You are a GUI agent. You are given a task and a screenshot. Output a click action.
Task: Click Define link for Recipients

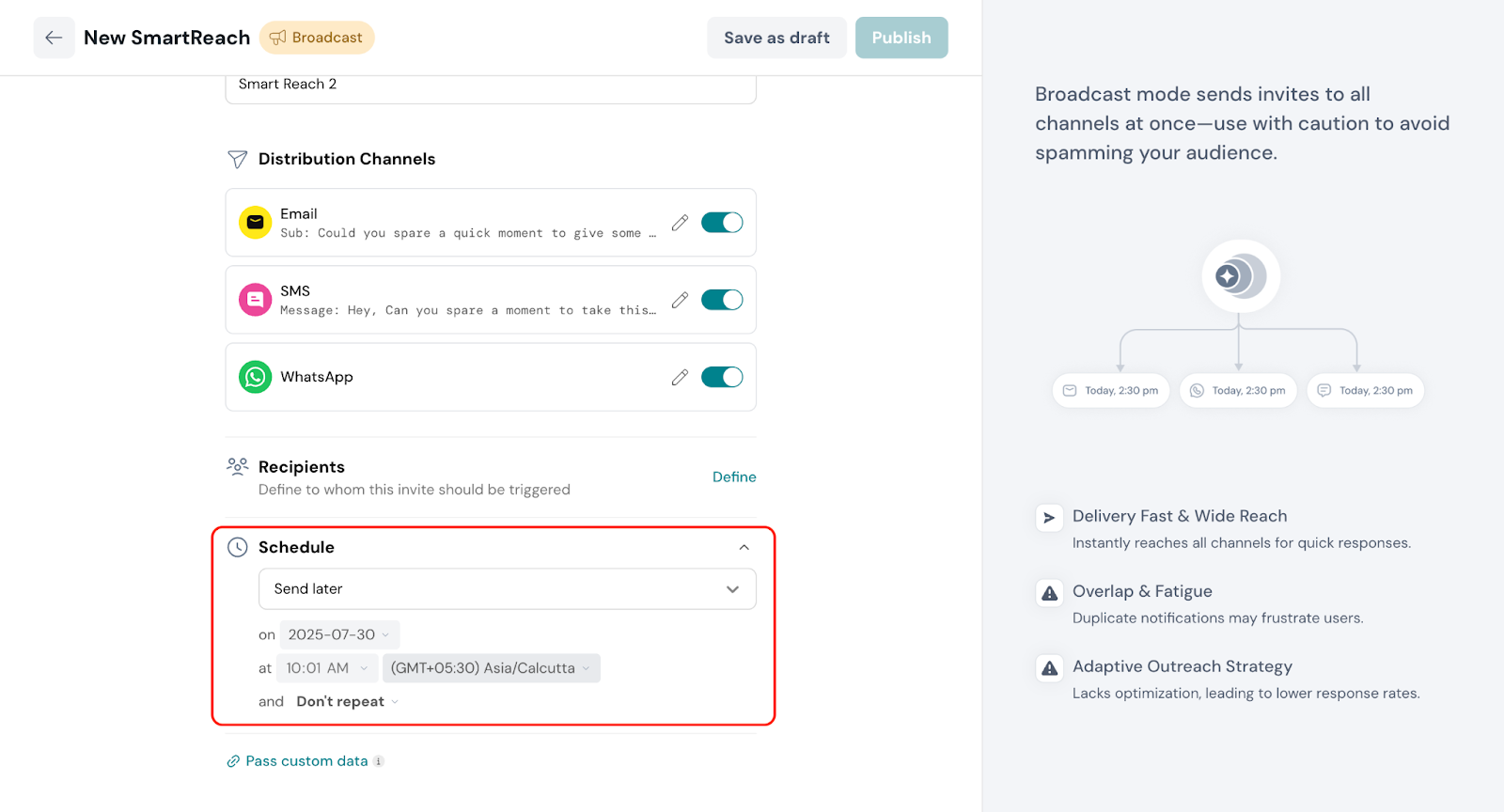pyautogui.click(x=733, y=477)
